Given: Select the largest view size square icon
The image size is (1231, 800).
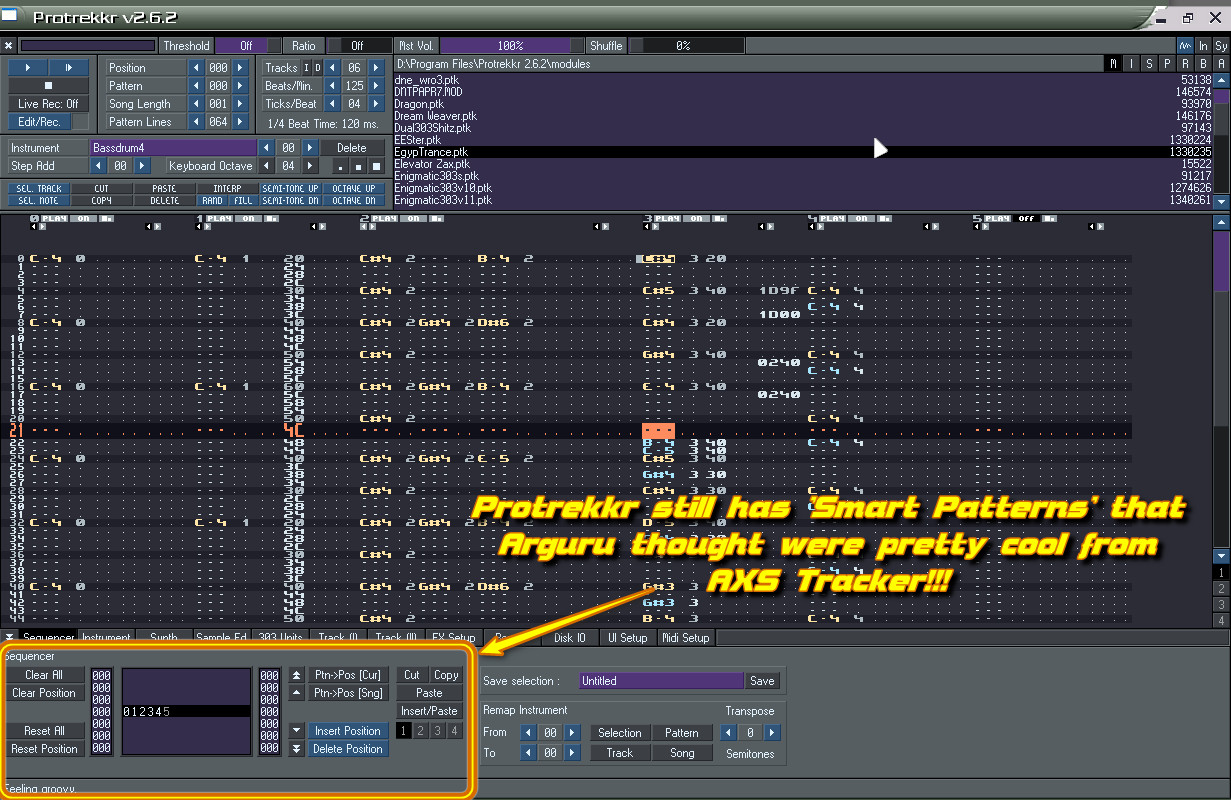Looking at the screenshot, I should [x=376, y=166].
